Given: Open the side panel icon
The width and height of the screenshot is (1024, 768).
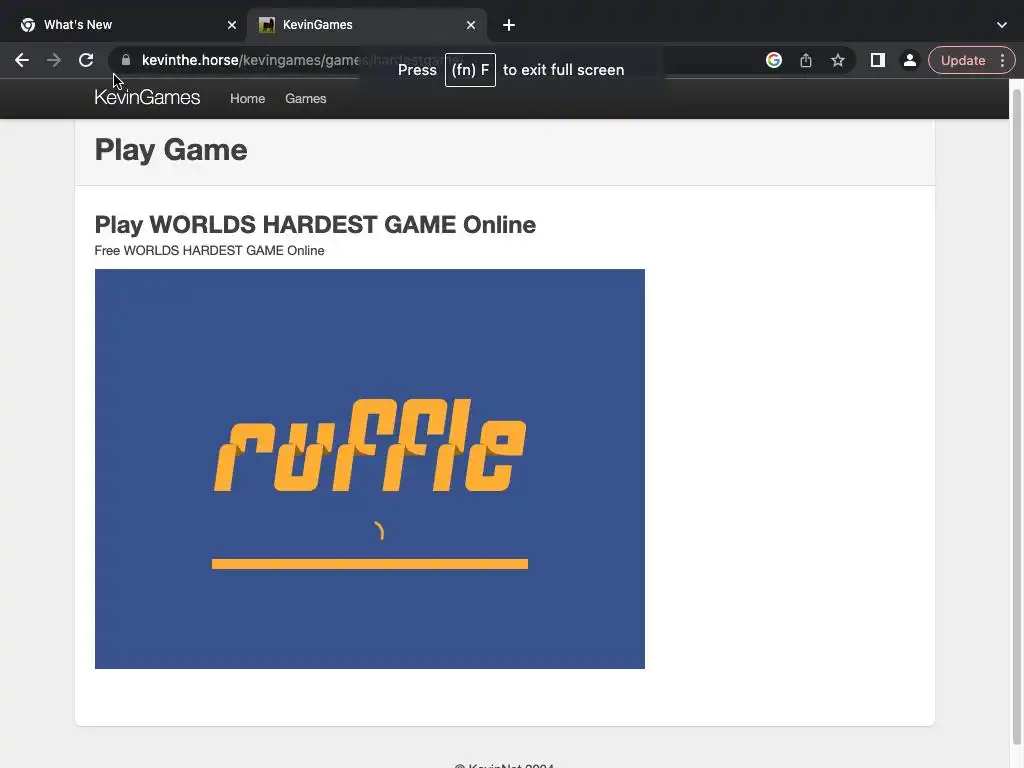Looking at the screenshot, I should click(x=878, y=60).
